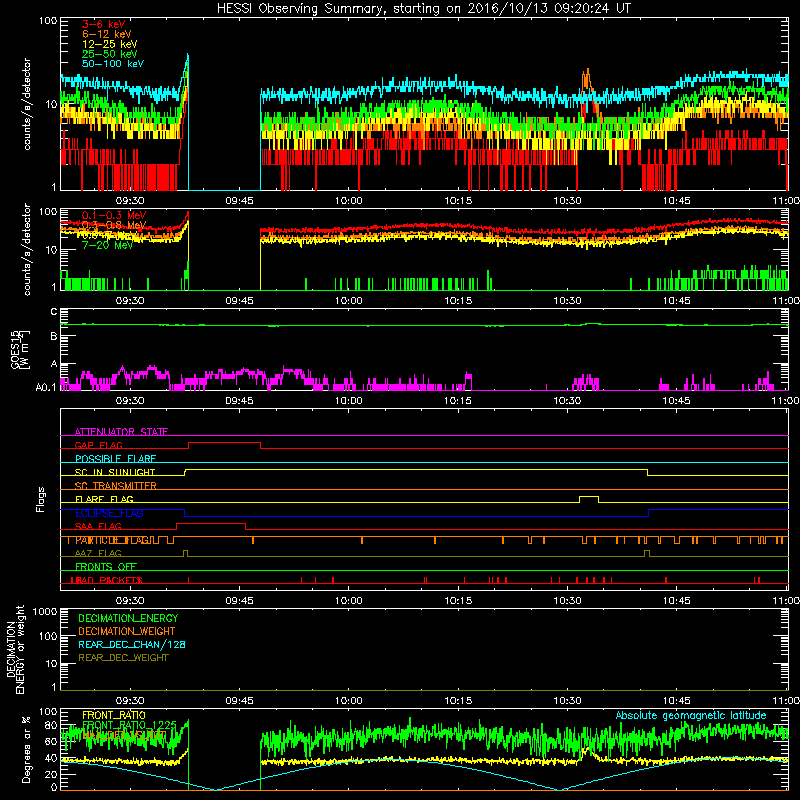Click the cyan POSSIBLE_FLARE label
This screenshot has height=800, width=800.
tap(115, 459)
